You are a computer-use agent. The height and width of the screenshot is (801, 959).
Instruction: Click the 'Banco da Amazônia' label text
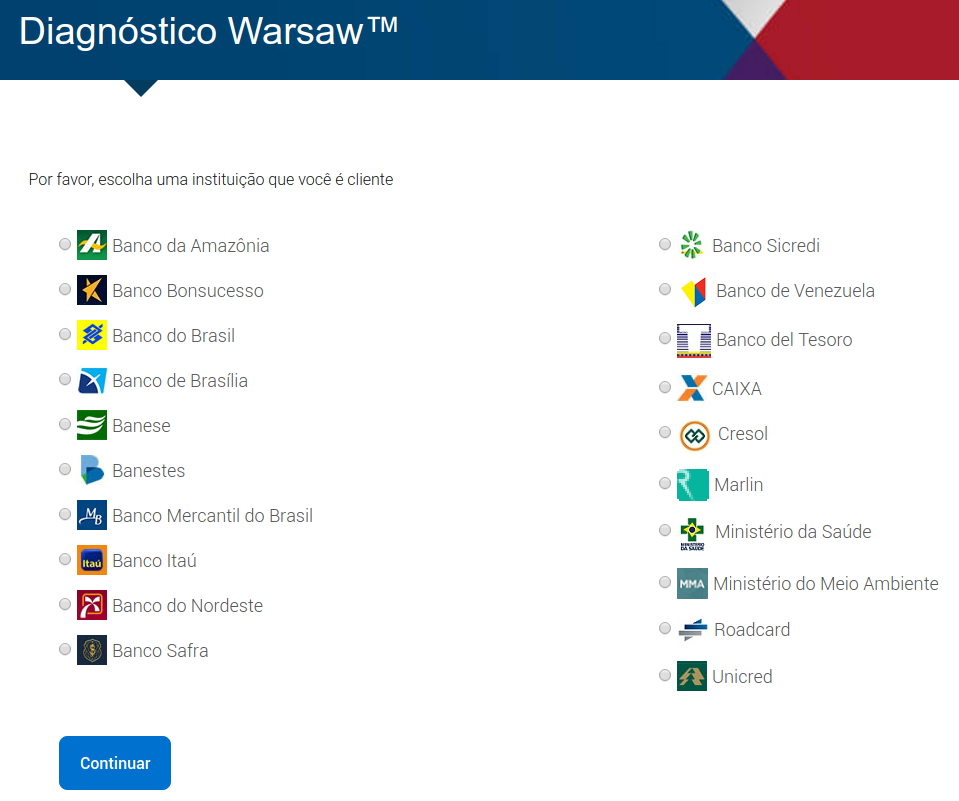pyautogui.click(x=191, y=246)
